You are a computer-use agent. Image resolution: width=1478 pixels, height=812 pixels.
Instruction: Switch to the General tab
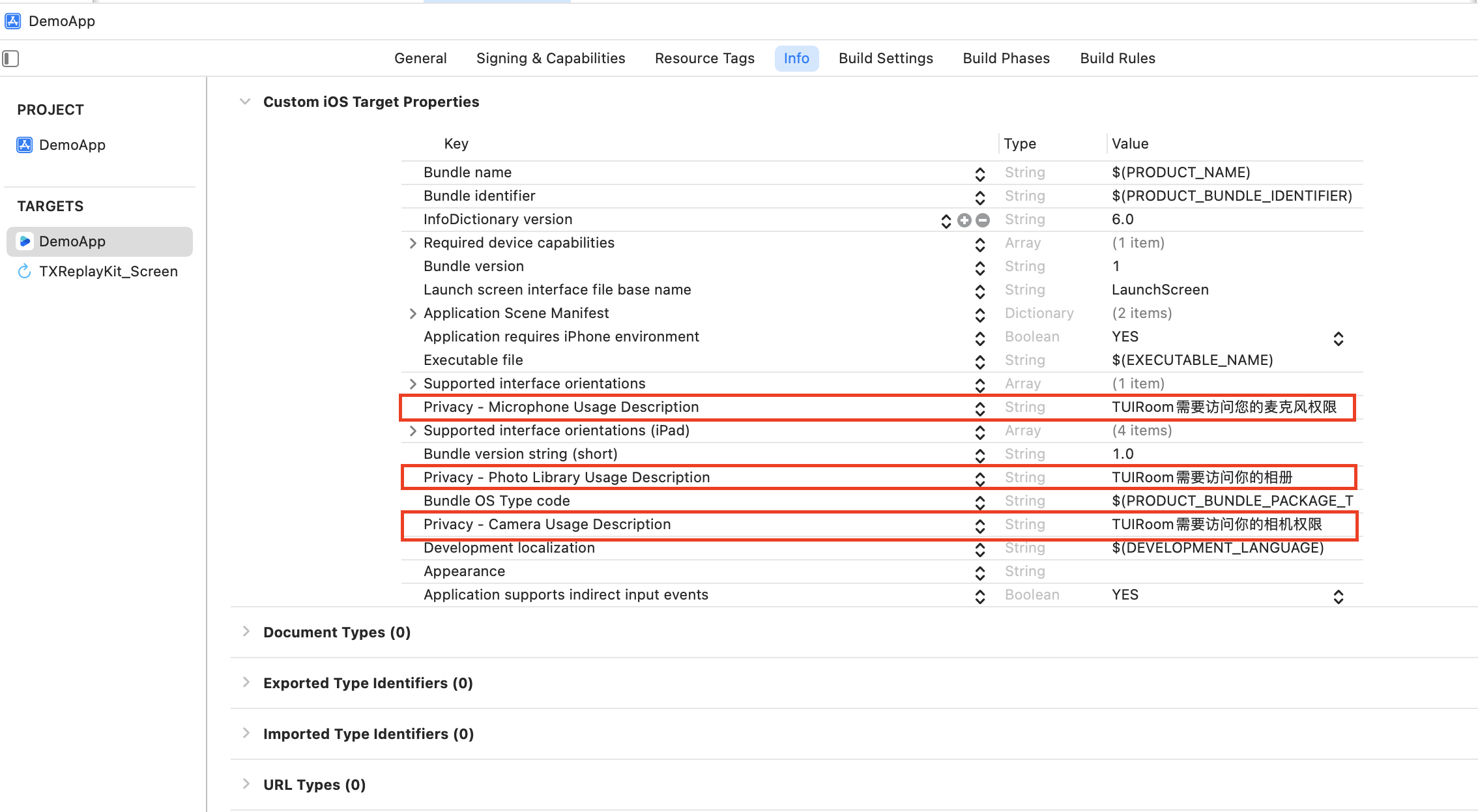(420, 59)
